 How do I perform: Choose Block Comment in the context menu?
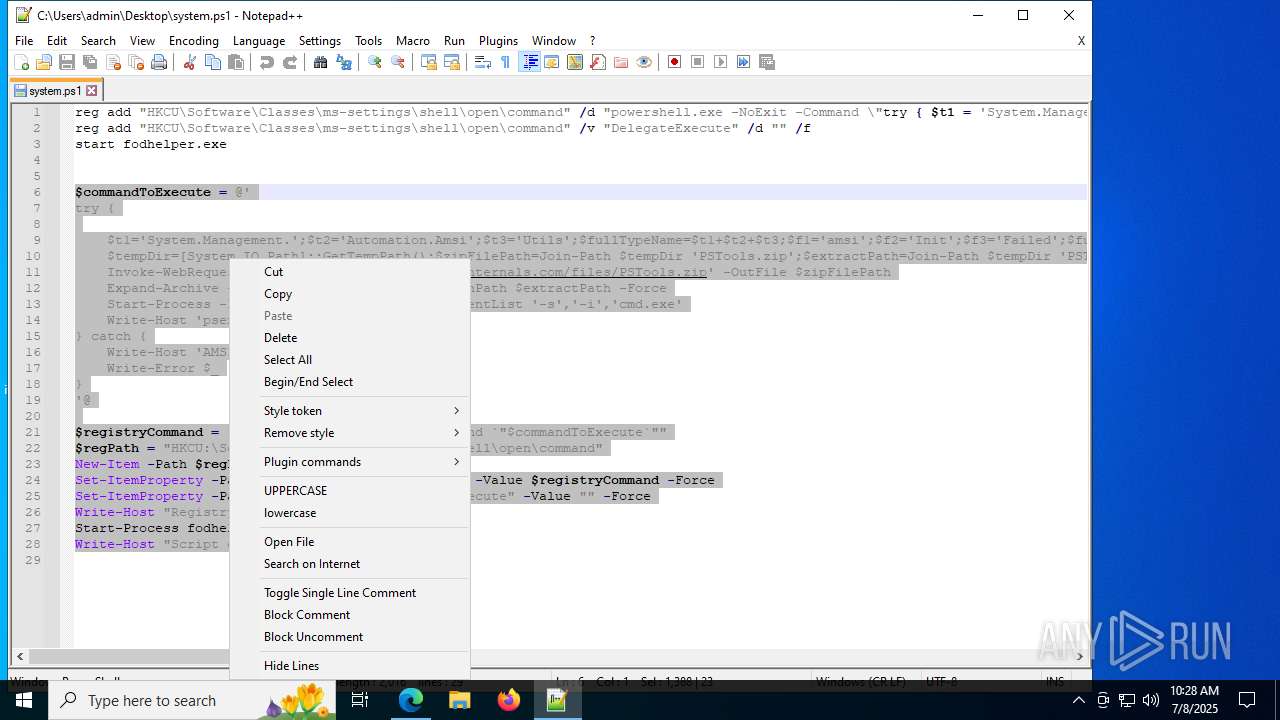[350, 615]
